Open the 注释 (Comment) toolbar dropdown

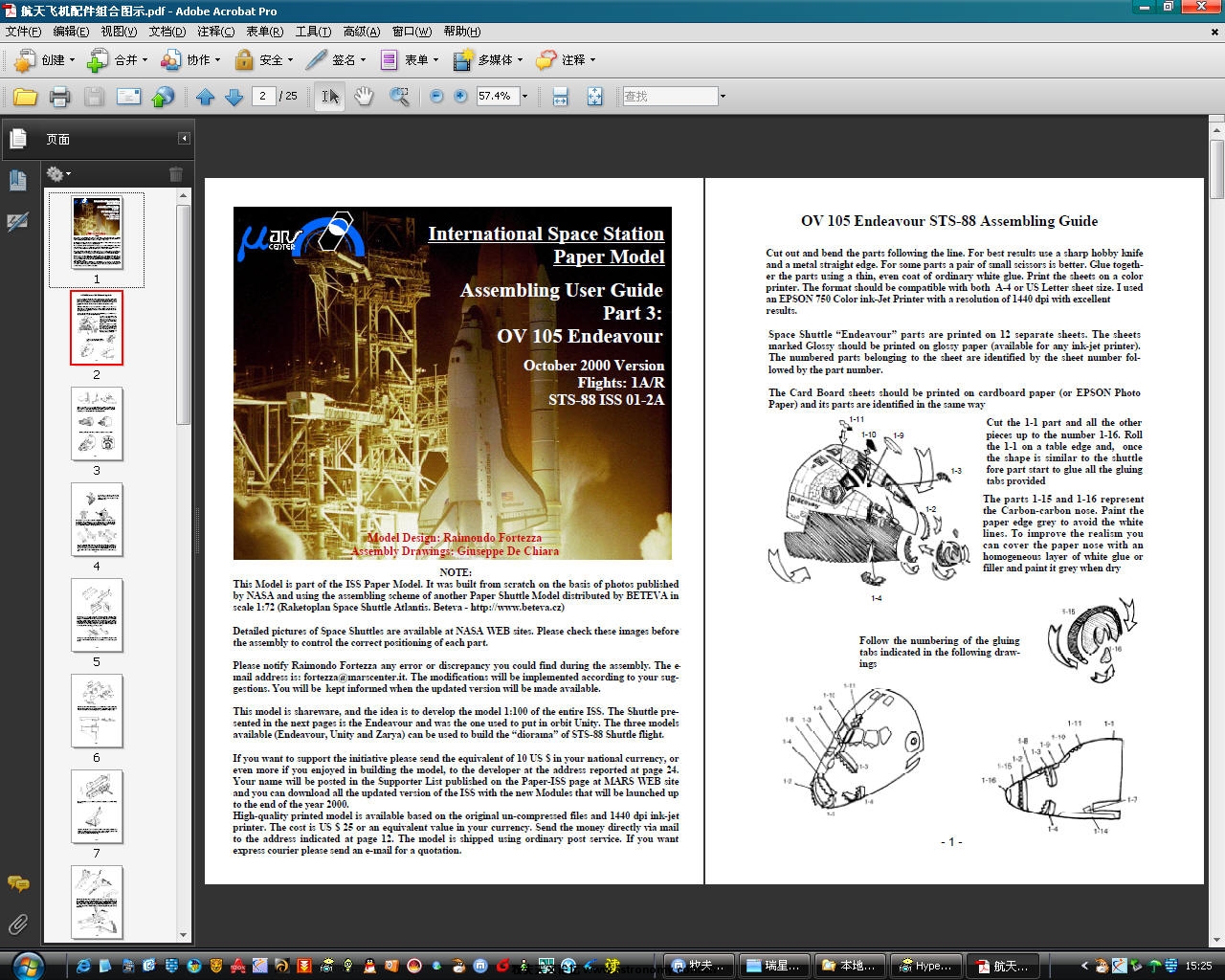click(566, 60)
